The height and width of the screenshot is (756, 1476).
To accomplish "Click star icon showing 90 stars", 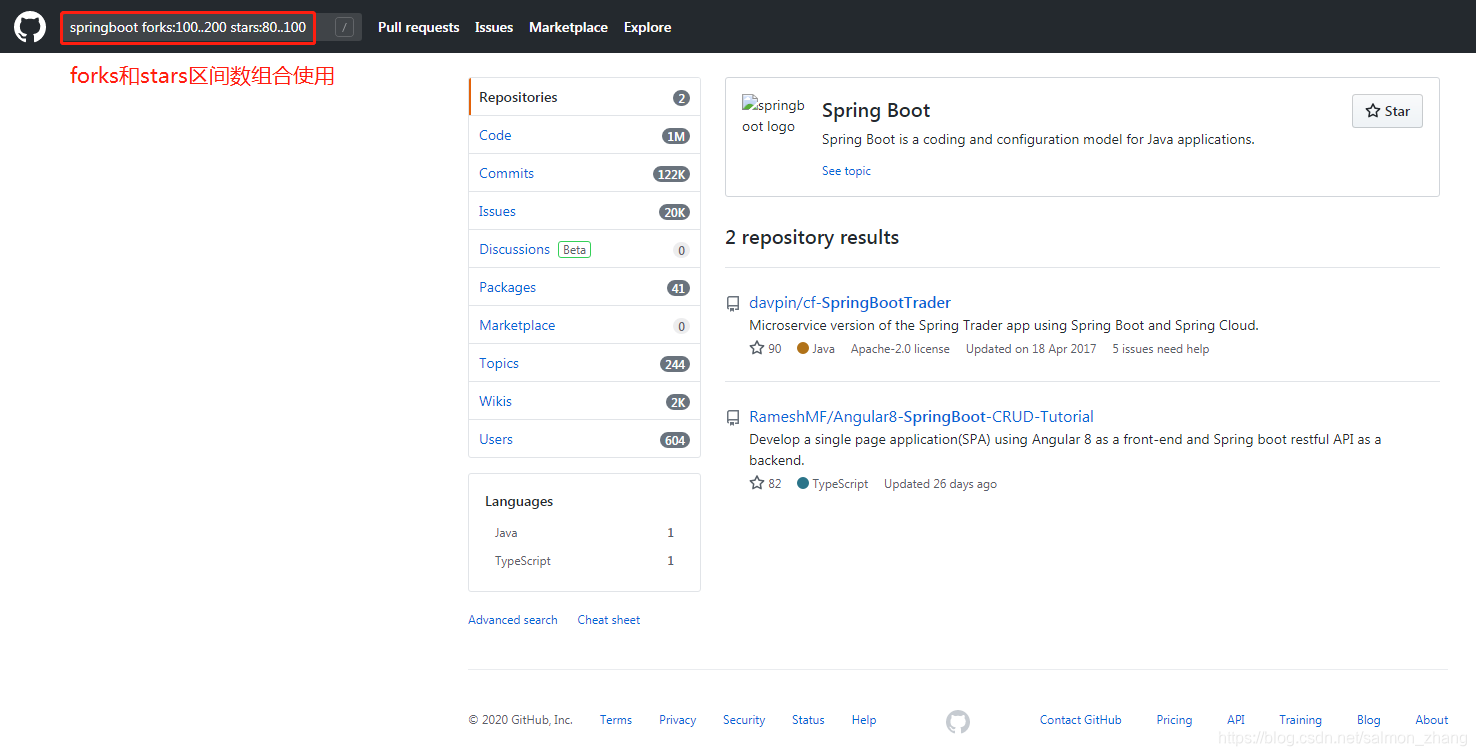I will pos(757,348).
